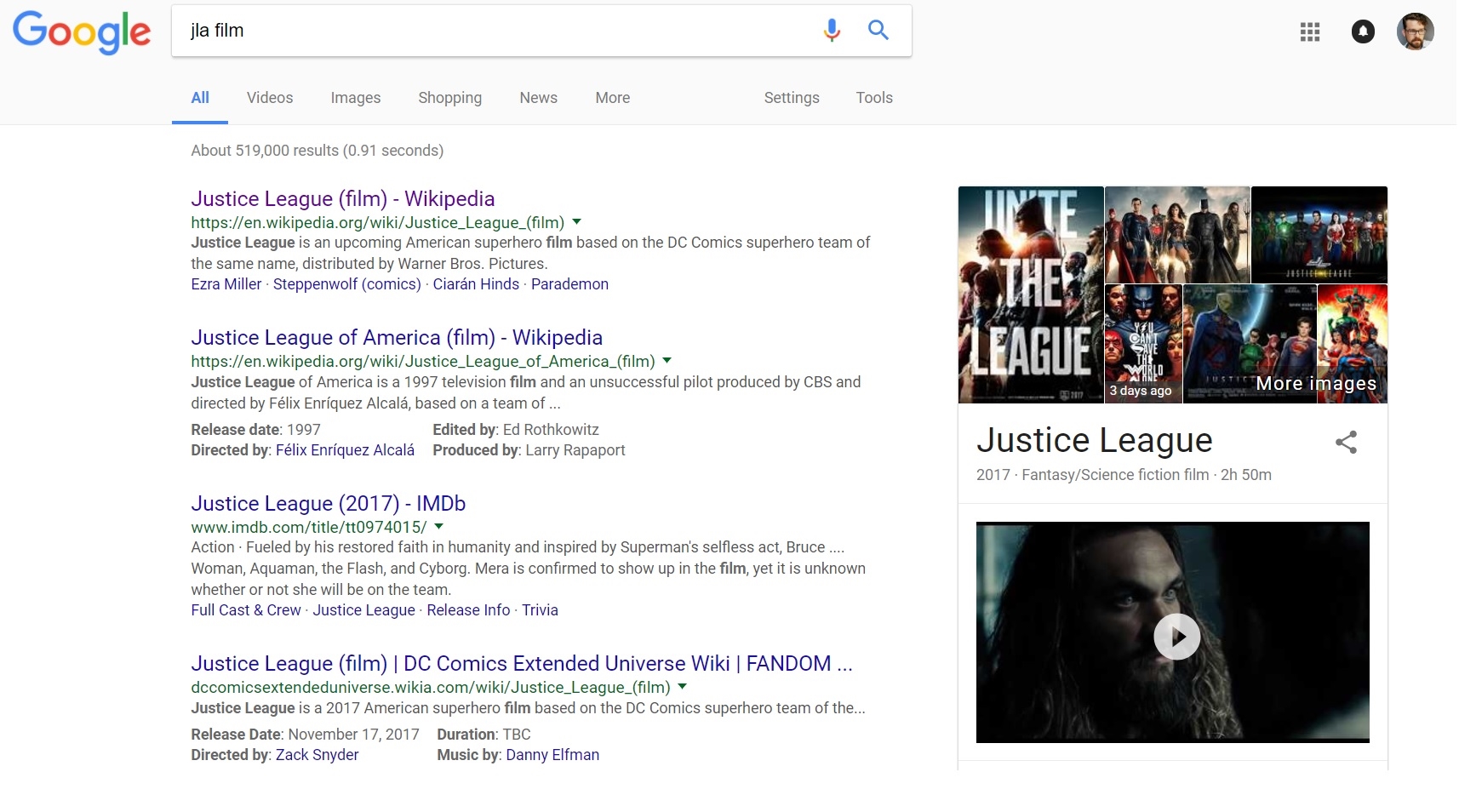1459x812 pixels.
Task: Switch to the Images tab
Action: [x=356, y=98]
